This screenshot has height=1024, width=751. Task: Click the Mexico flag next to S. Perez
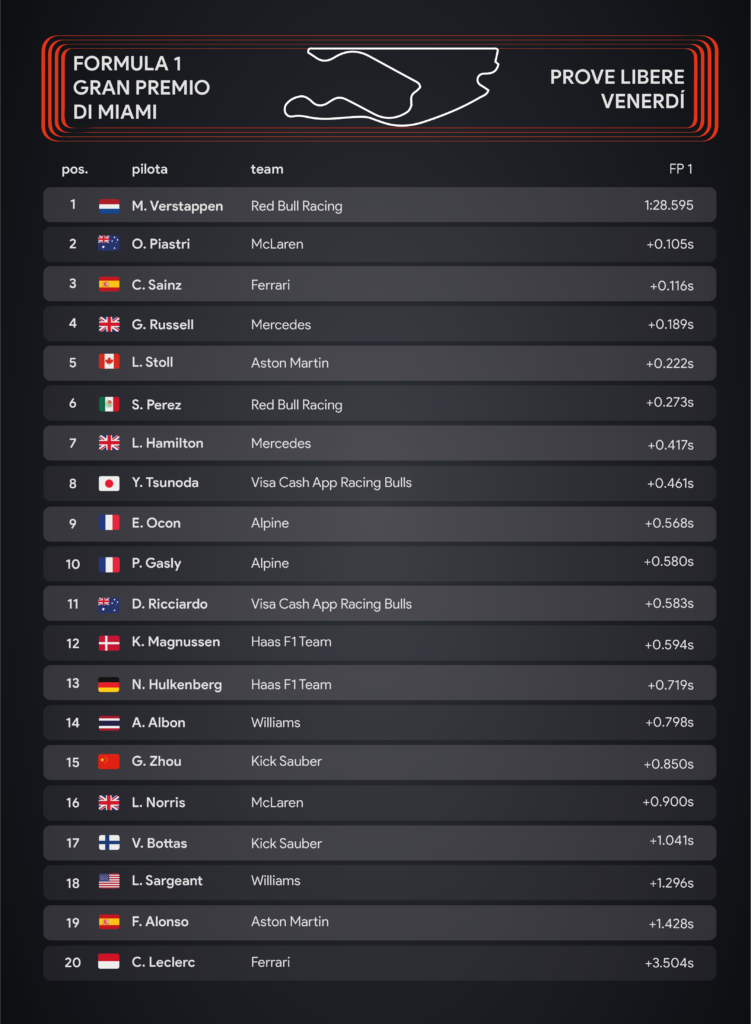pos(109,404)
